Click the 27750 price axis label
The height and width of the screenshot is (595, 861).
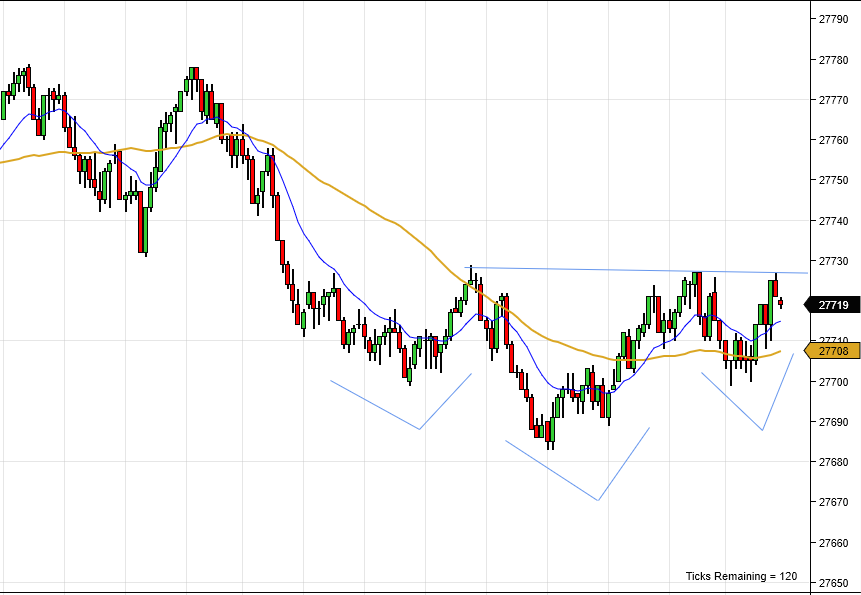click(833, 180)
